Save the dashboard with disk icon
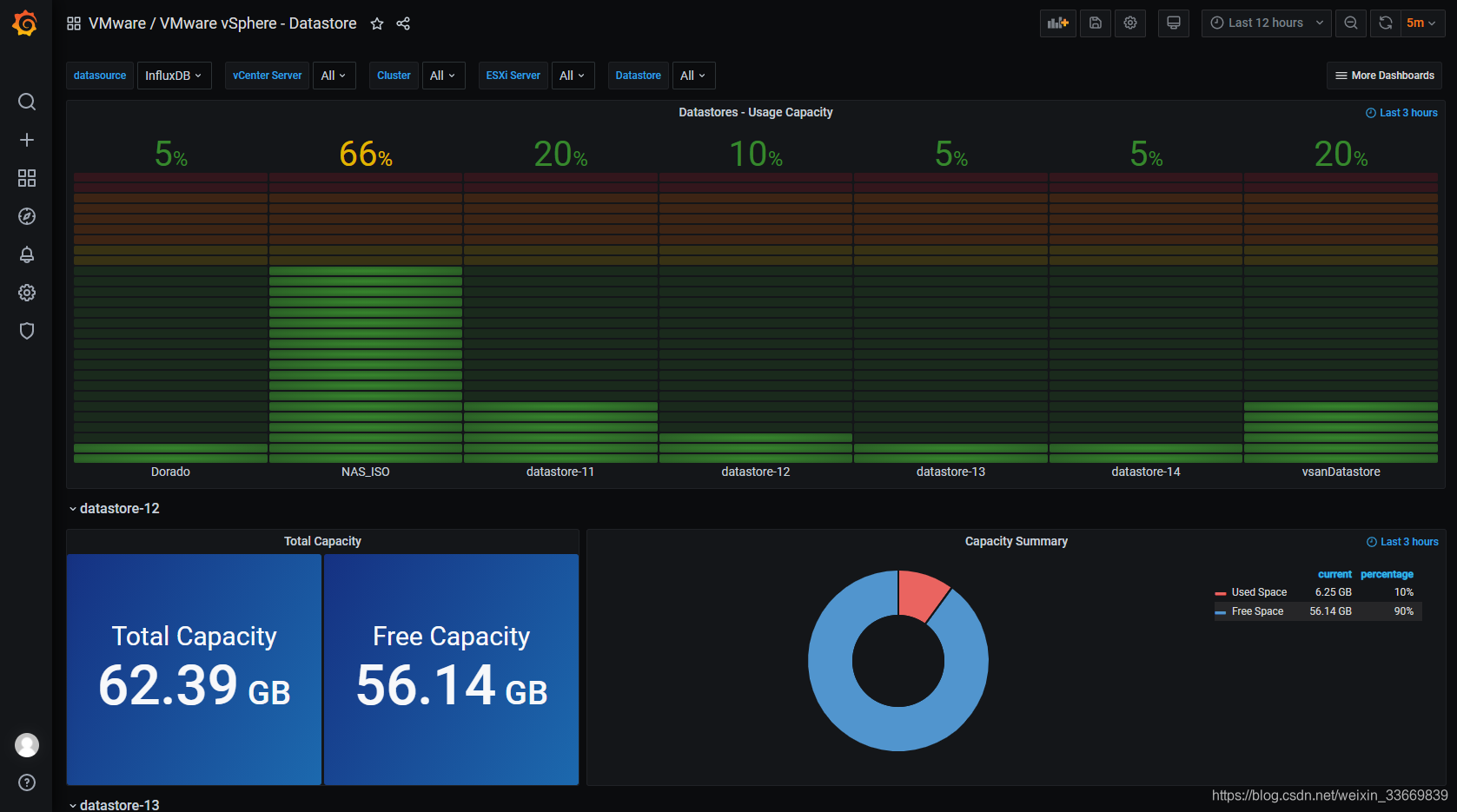This screenshot has height=812, width=1457. pos(1096,23)
